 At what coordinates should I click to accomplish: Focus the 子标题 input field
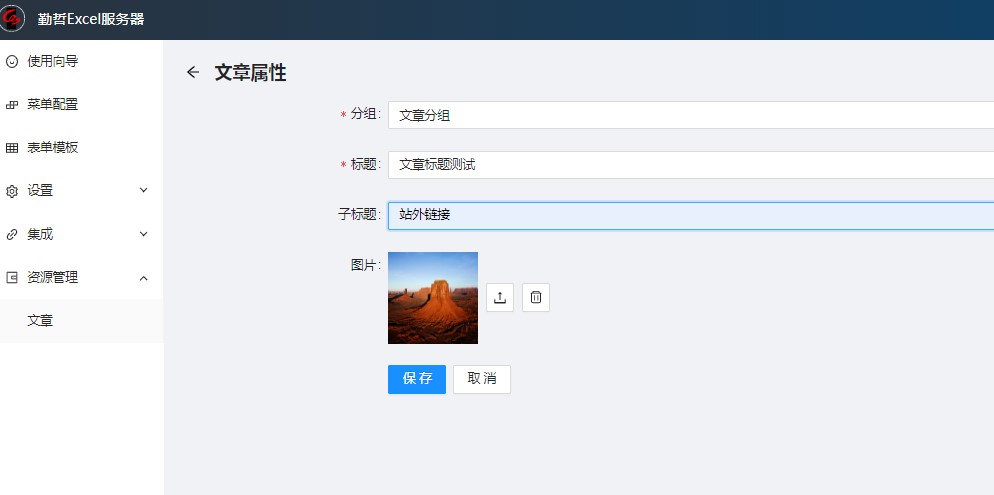tap(690, 215)
